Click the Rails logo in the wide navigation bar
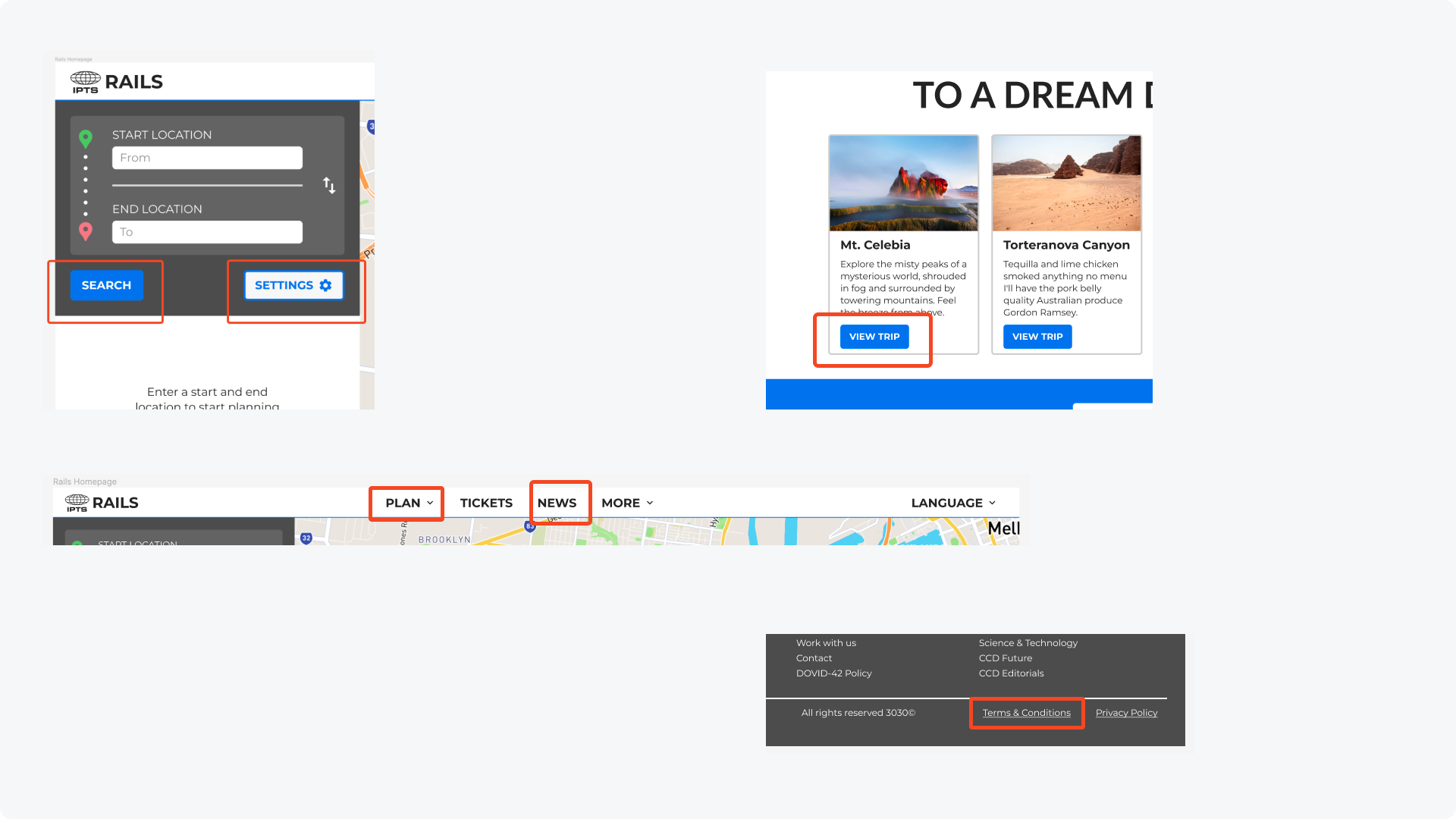 coord(102,503)
